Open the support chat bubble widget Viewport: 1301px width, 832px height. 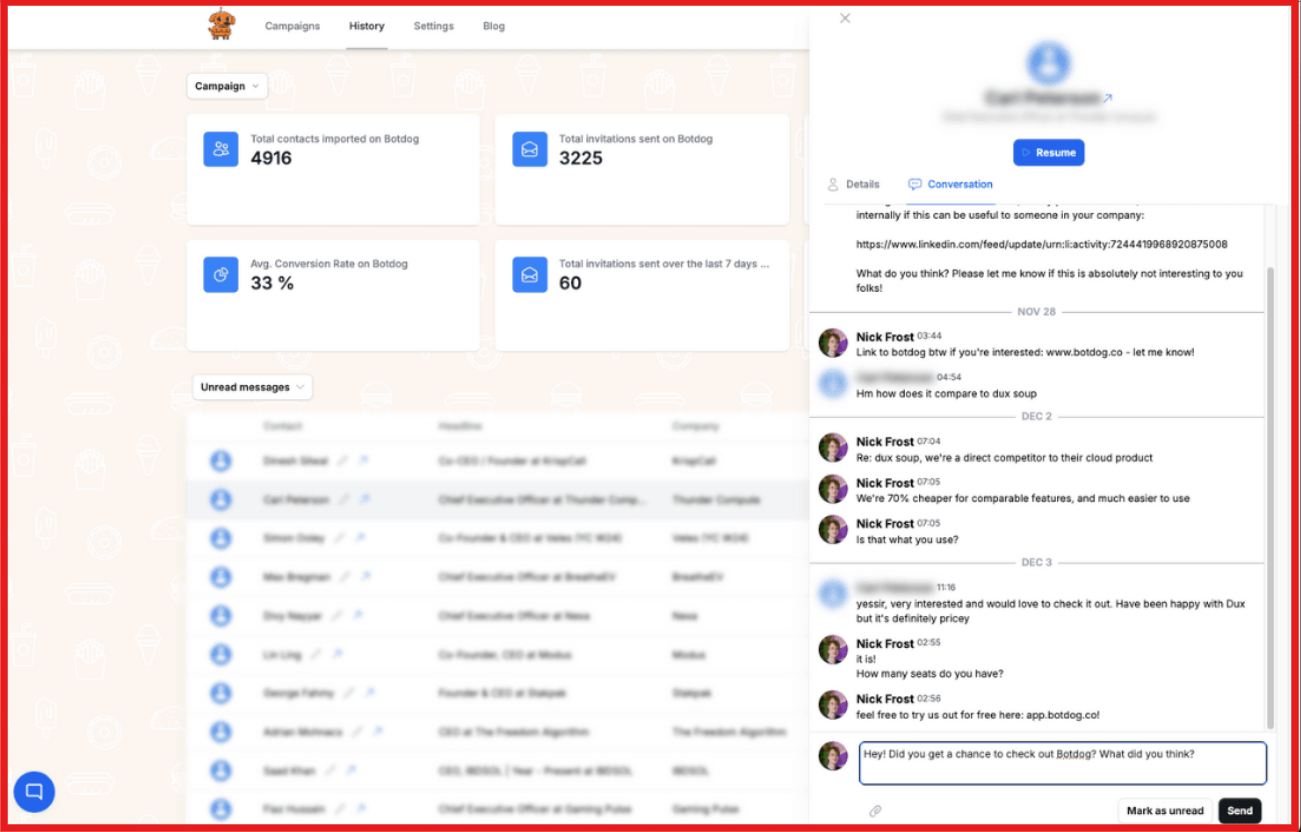tap(34, 792)
